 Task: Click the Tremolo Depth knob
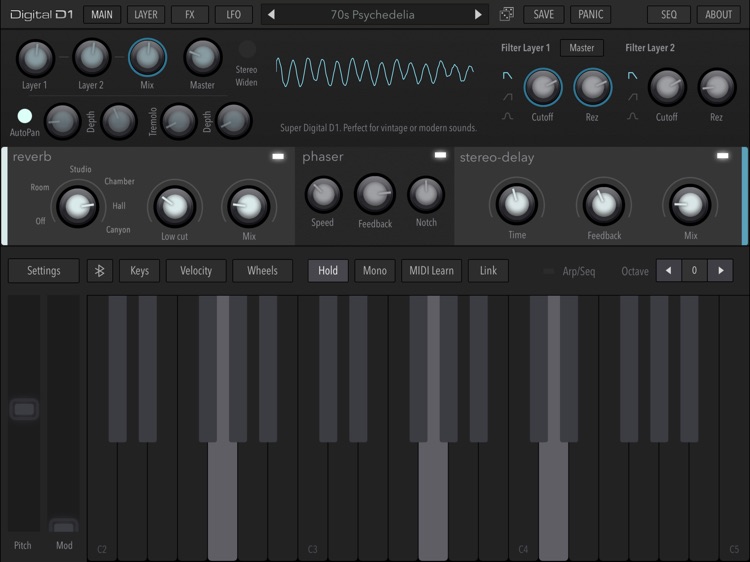coord(234,121)
